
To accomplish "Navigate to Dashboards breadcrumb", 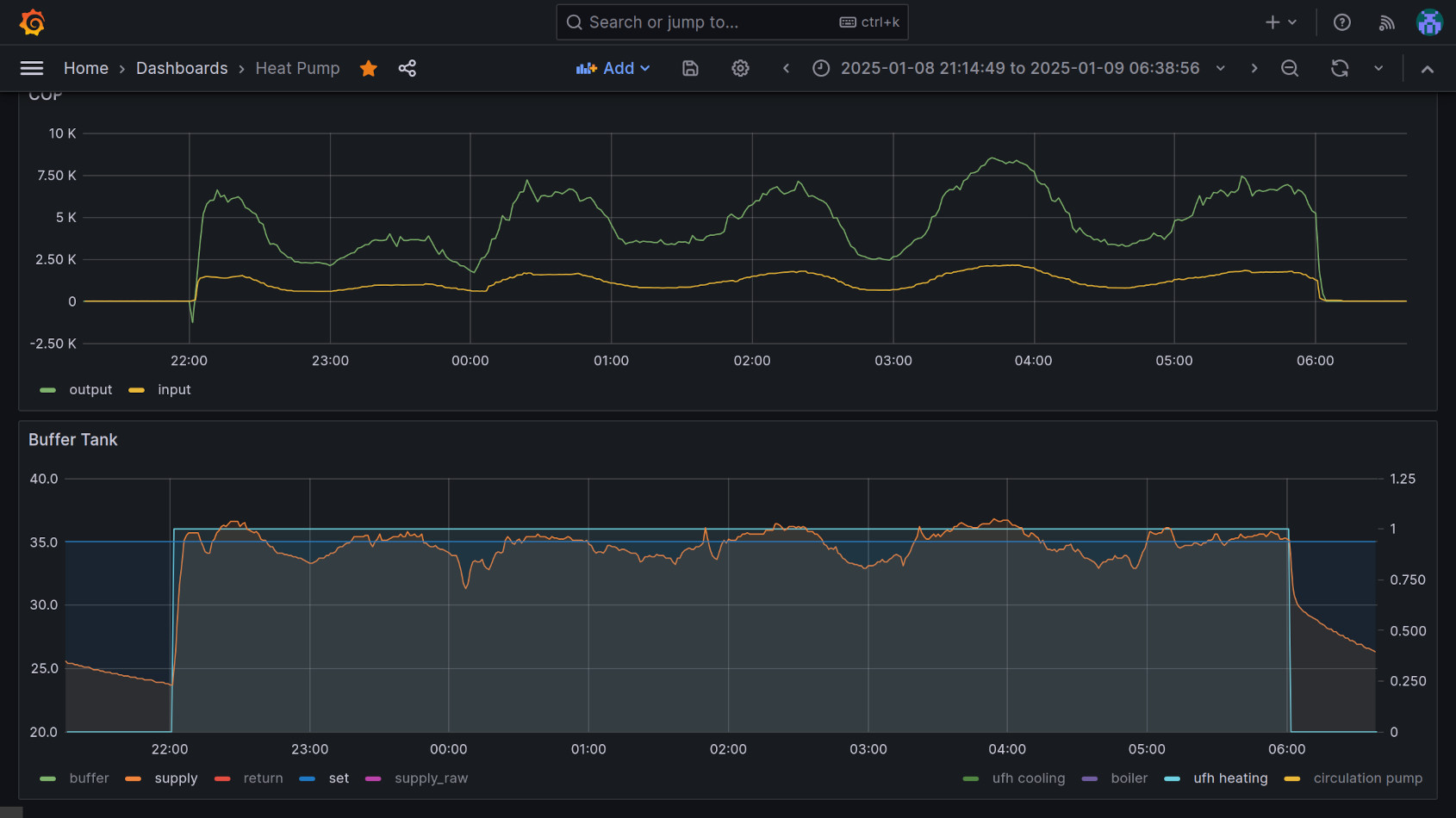I will click(x=182, y=68).
